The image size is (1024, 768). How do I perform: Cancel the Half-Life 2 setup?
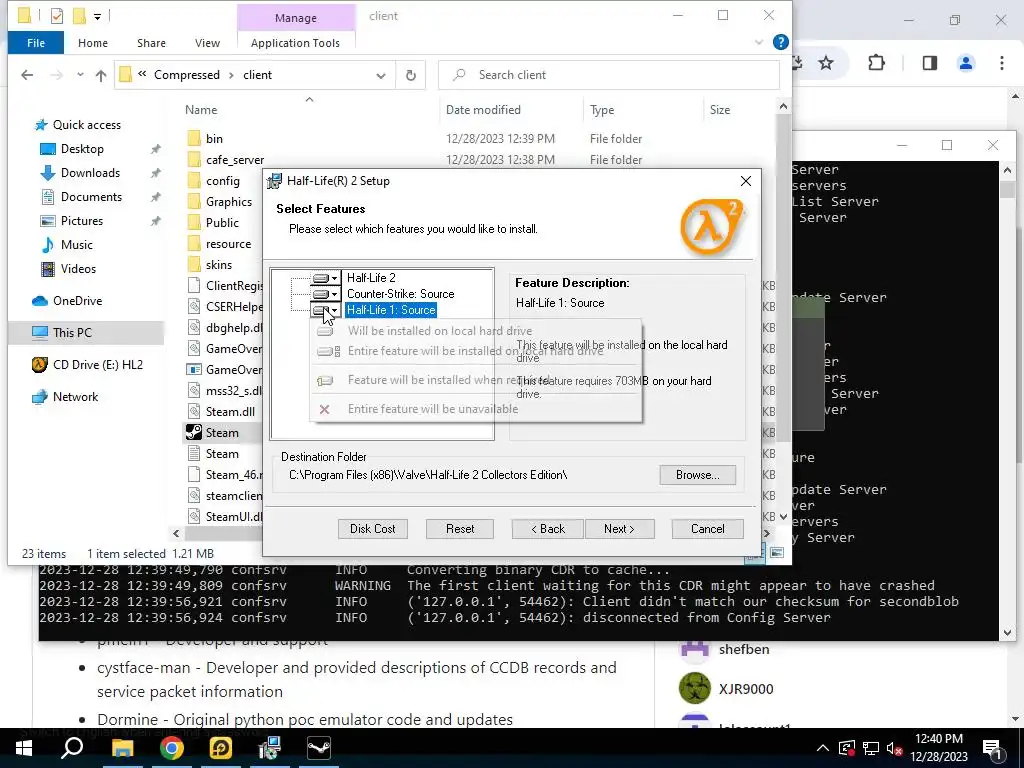[707, 529]
